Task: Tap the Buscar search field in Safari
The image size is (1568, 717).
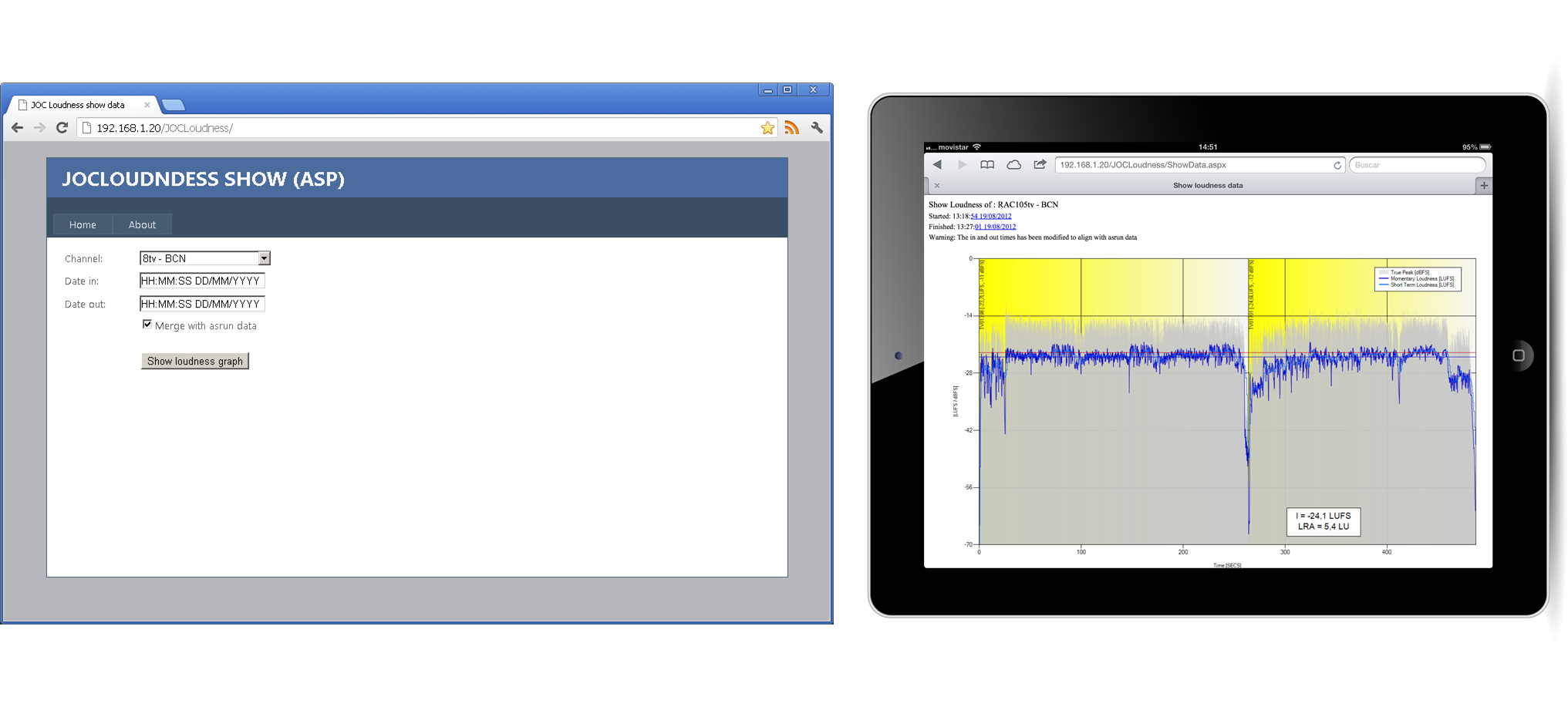Action: tap(1416, 165)
